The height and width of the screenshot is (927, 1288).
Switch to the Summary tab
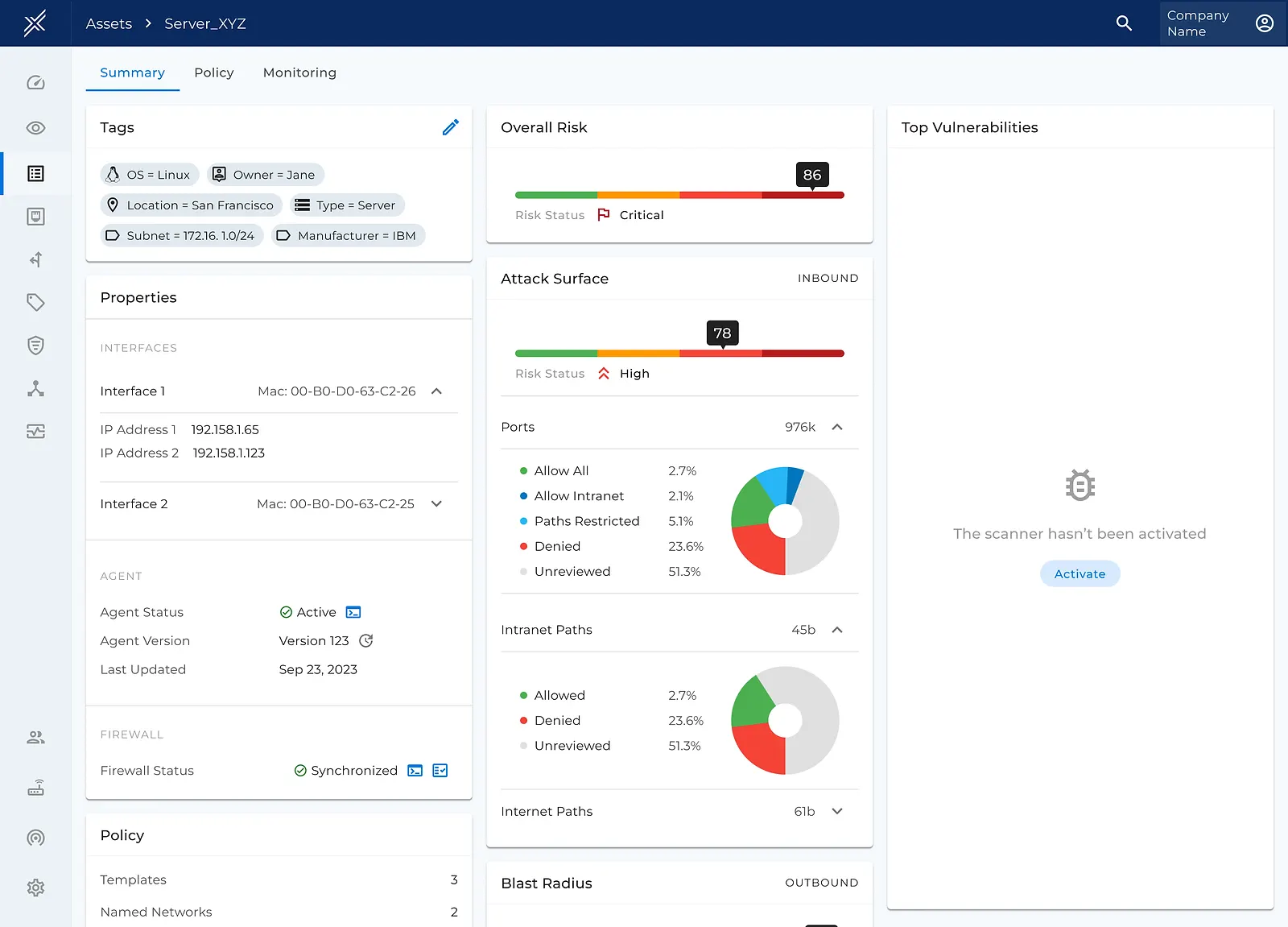tap(132, 72)
